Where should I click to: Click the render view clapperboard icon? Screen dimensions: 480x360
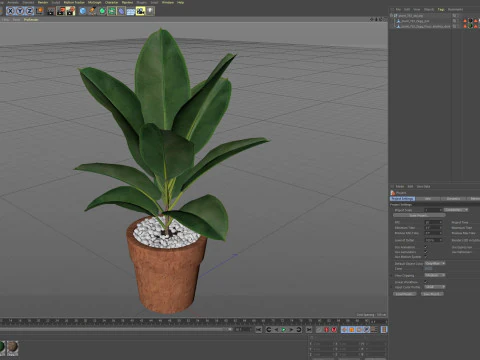(51, 11)
